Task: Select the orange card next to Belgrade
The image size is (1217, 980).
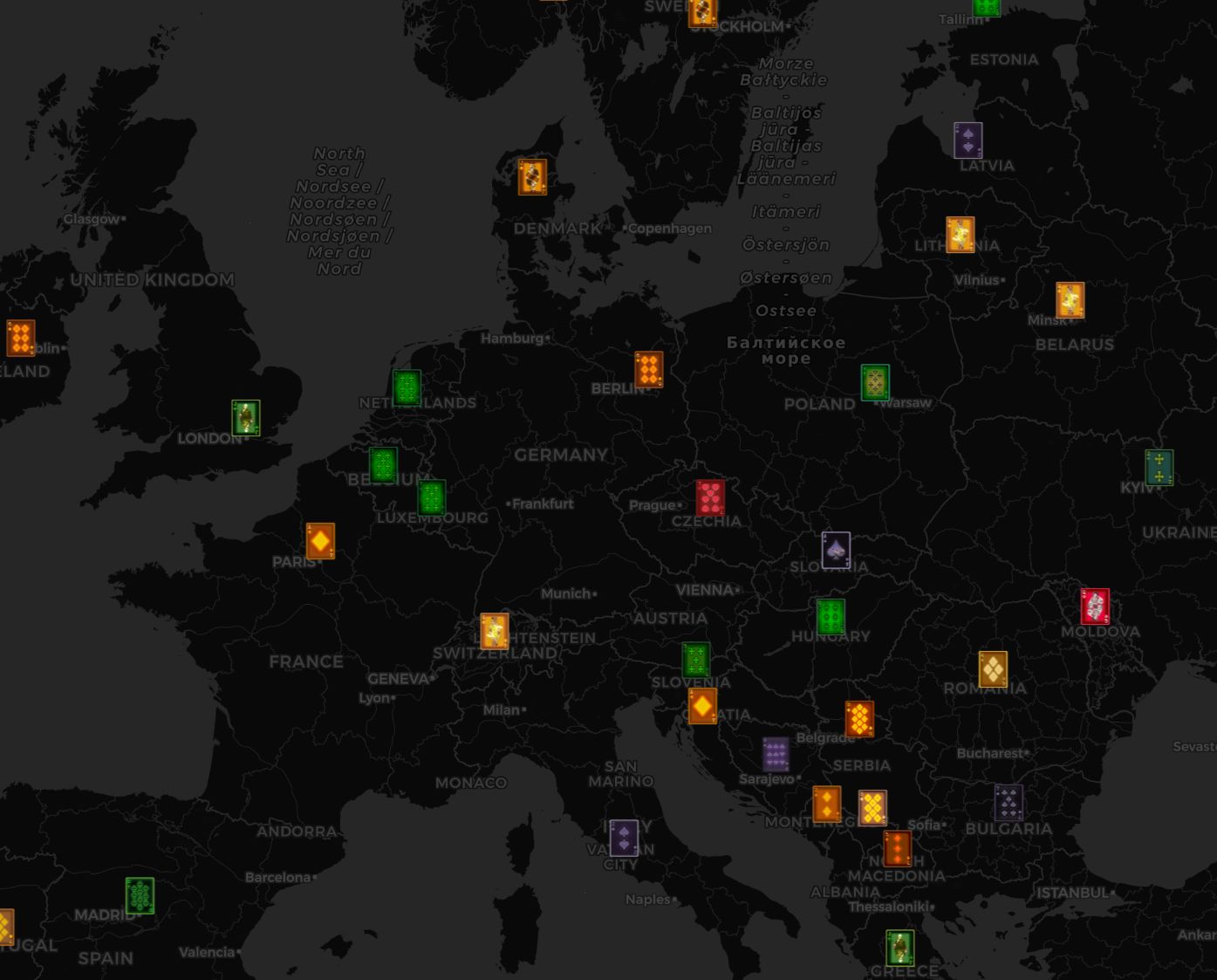Action: (859, 719)
